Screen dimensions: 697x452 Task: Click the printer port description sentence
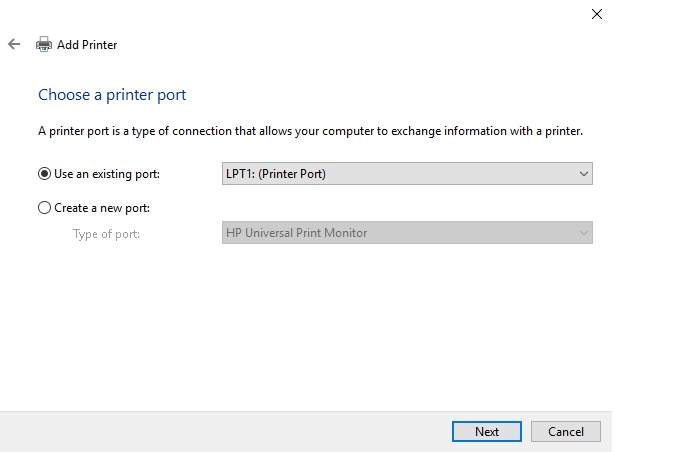(x=310, y=131)
